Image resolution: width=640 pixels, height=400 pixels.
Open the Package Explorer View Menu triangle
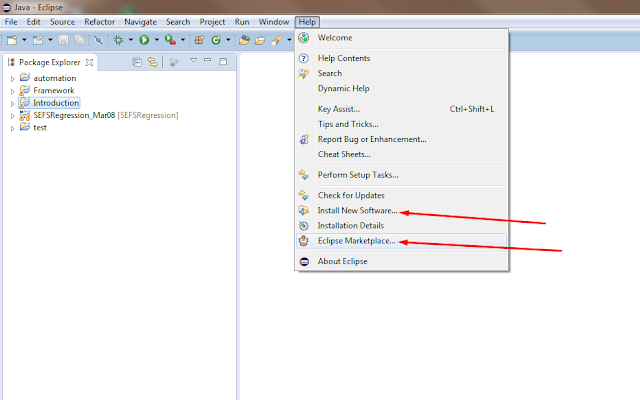[x=193, y=60]
